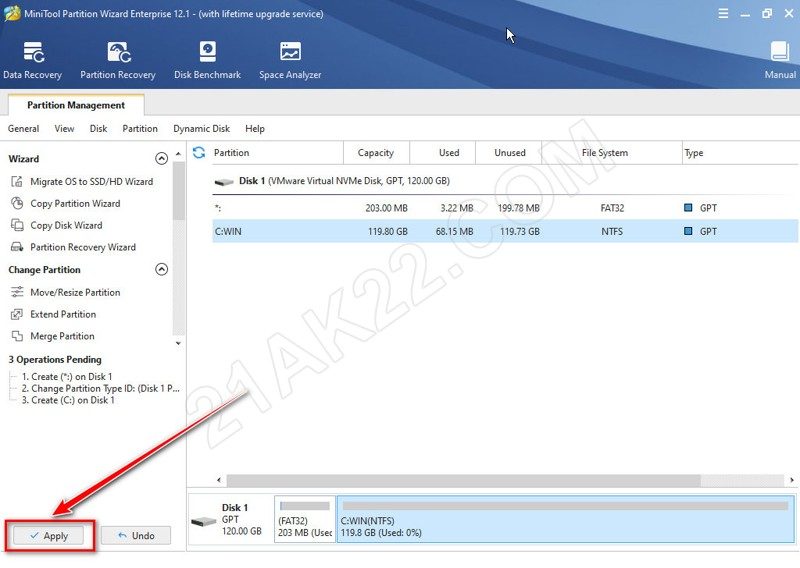
Task: Click the Move/Resize Partition icon
Action: [x=17, y=292]
